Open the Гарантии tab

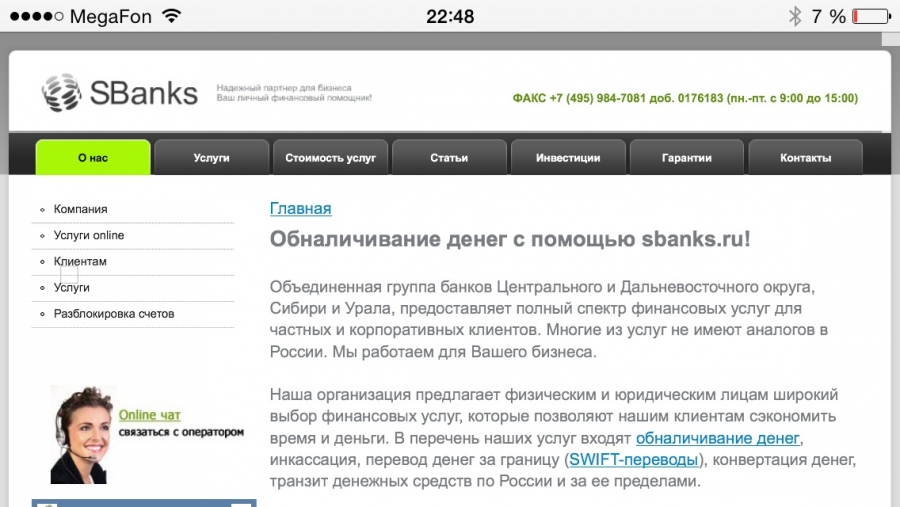point(686,157)
